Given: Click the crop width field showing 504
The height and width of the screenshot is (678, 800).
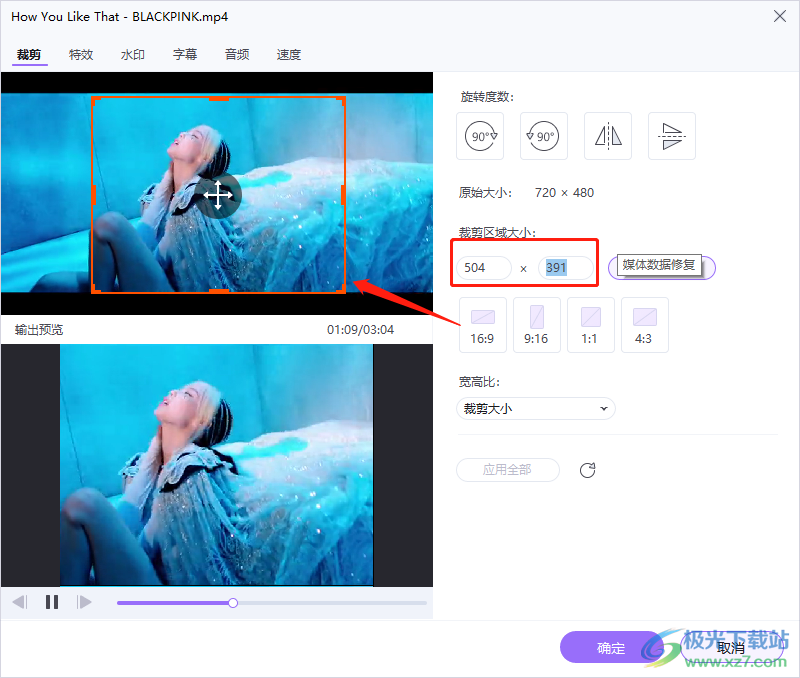Looking at the screenshot, I should coord(484,268).
